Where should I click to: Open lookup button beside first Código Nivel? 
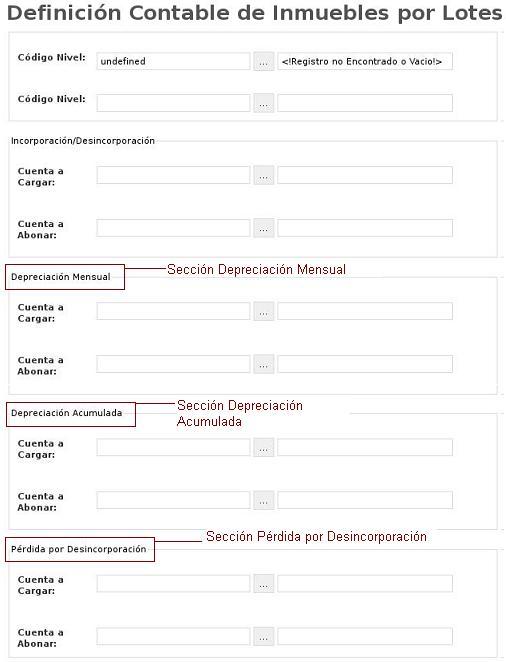[x=264, y=62]
